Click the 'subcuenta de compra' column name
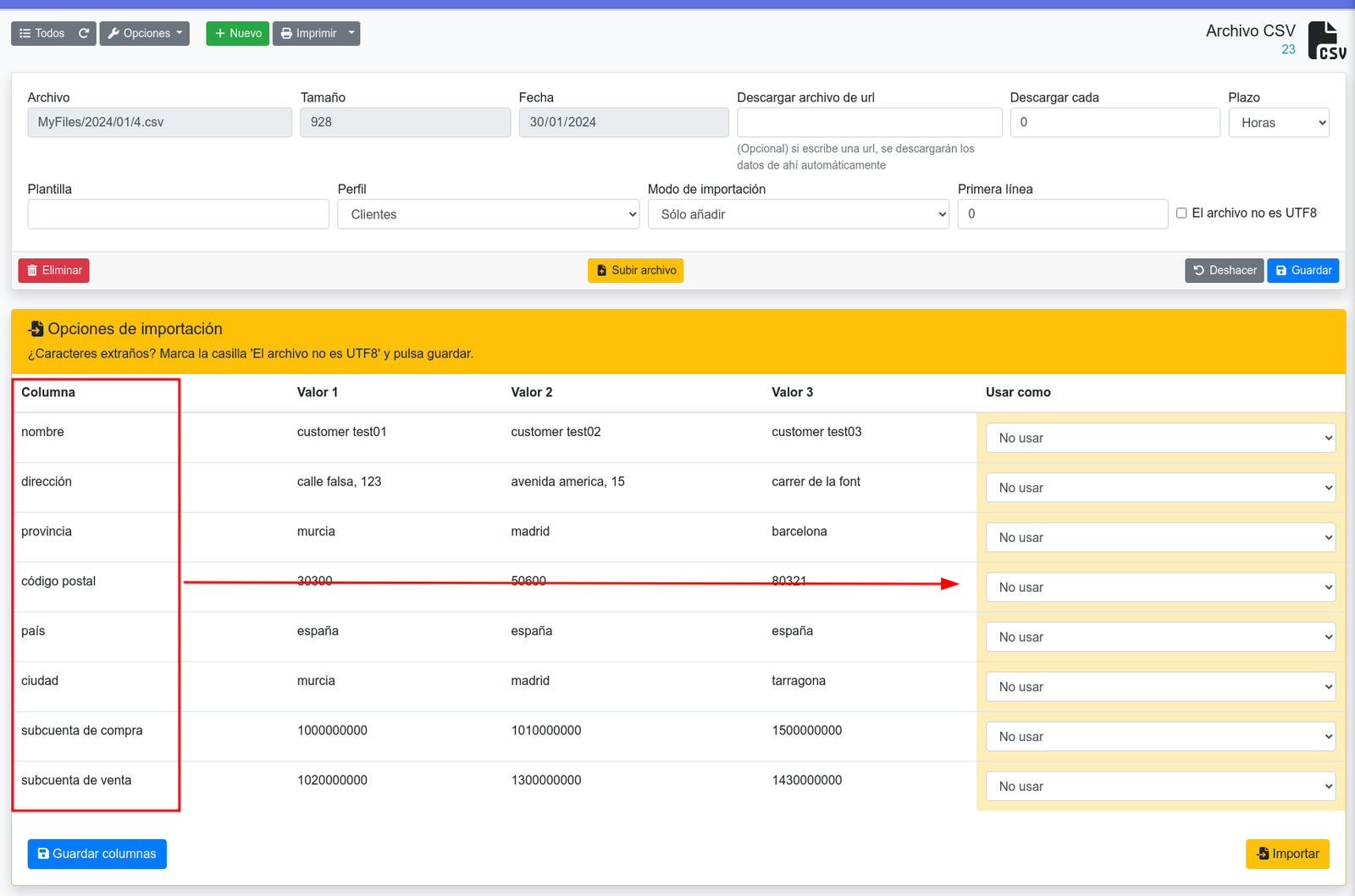 [x=82, y=731]
